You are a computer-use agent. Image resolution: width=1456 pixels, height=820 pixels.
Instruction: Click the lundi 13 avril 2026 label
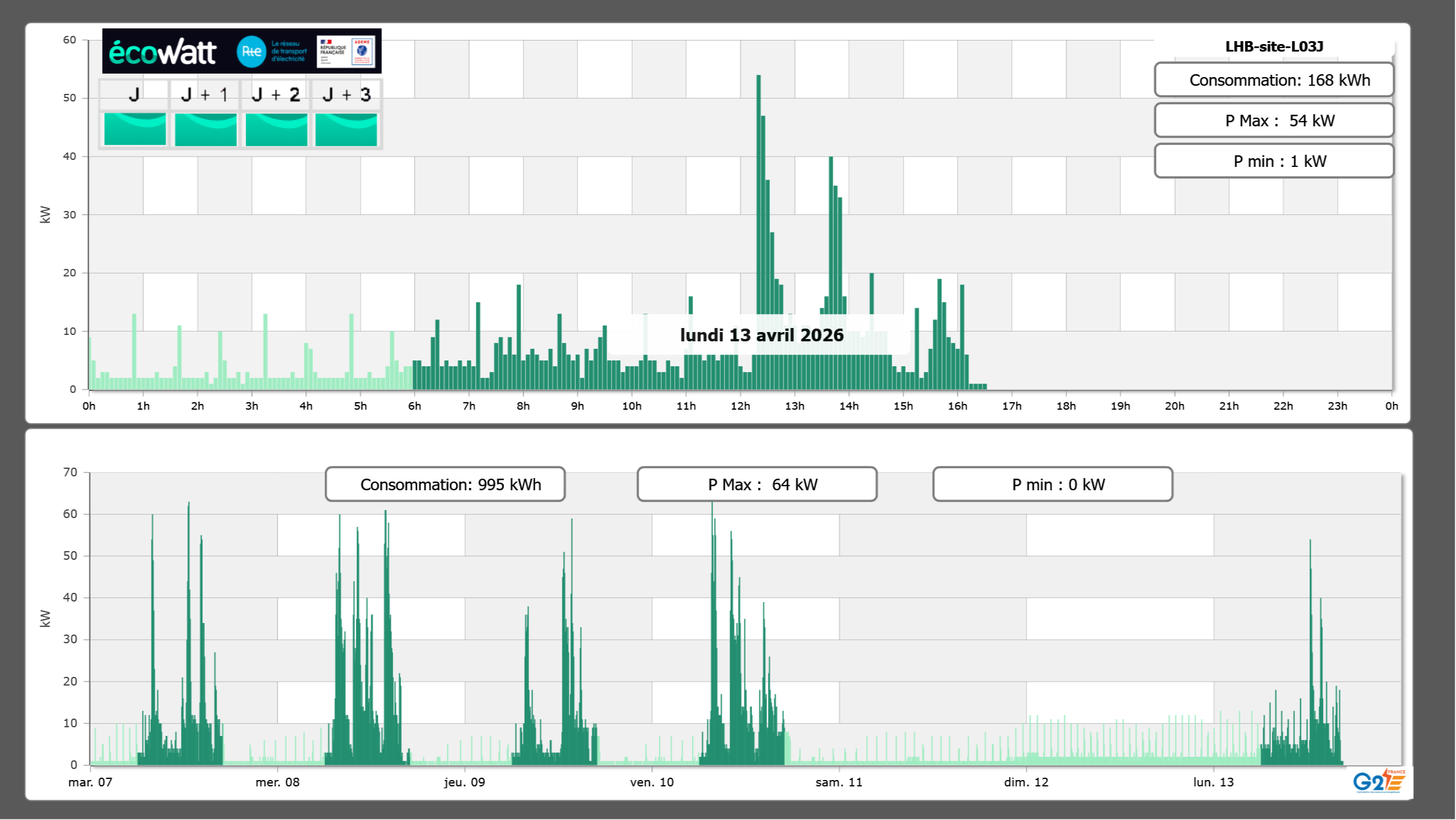[761, 335]
